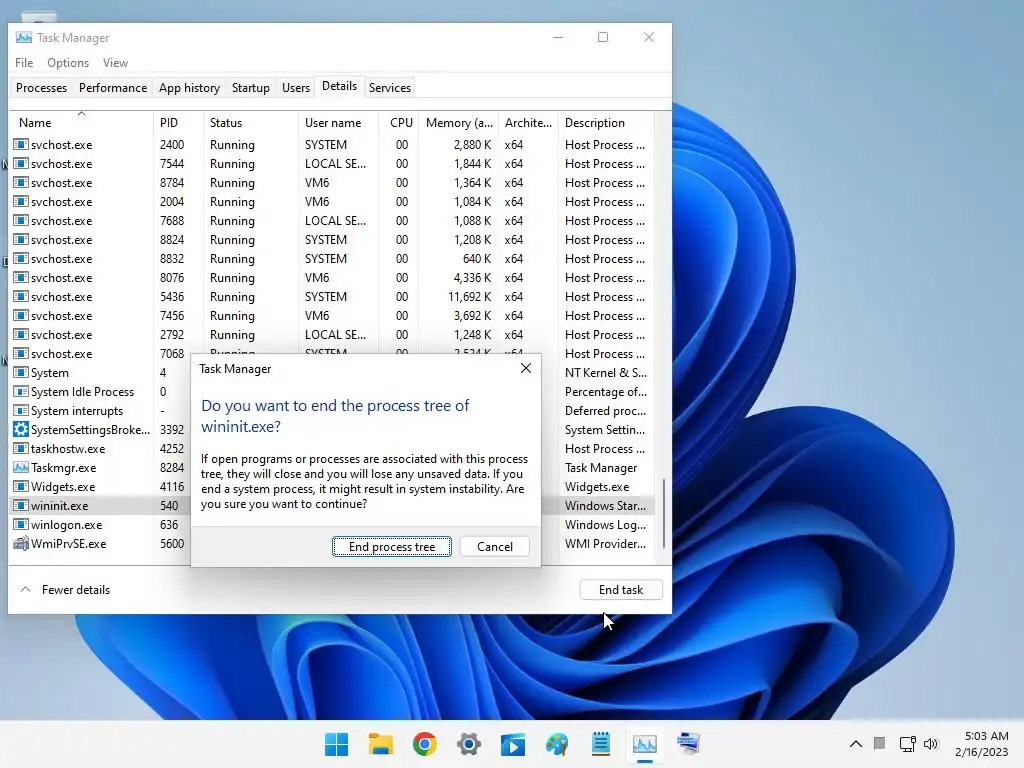The width and height of the screenshot is (1024, 768).
Task: Click the taskhostw.exe process icon
Action: (x=21, y=449)
